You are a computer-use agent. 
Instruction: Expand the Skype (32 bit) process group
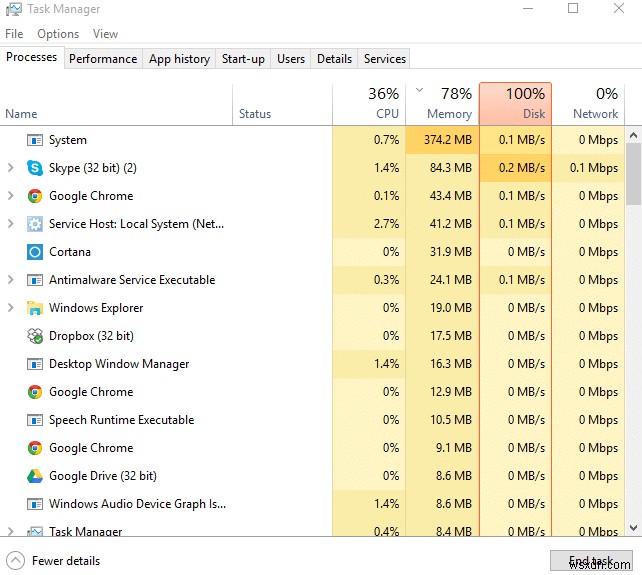coord(11,168)
